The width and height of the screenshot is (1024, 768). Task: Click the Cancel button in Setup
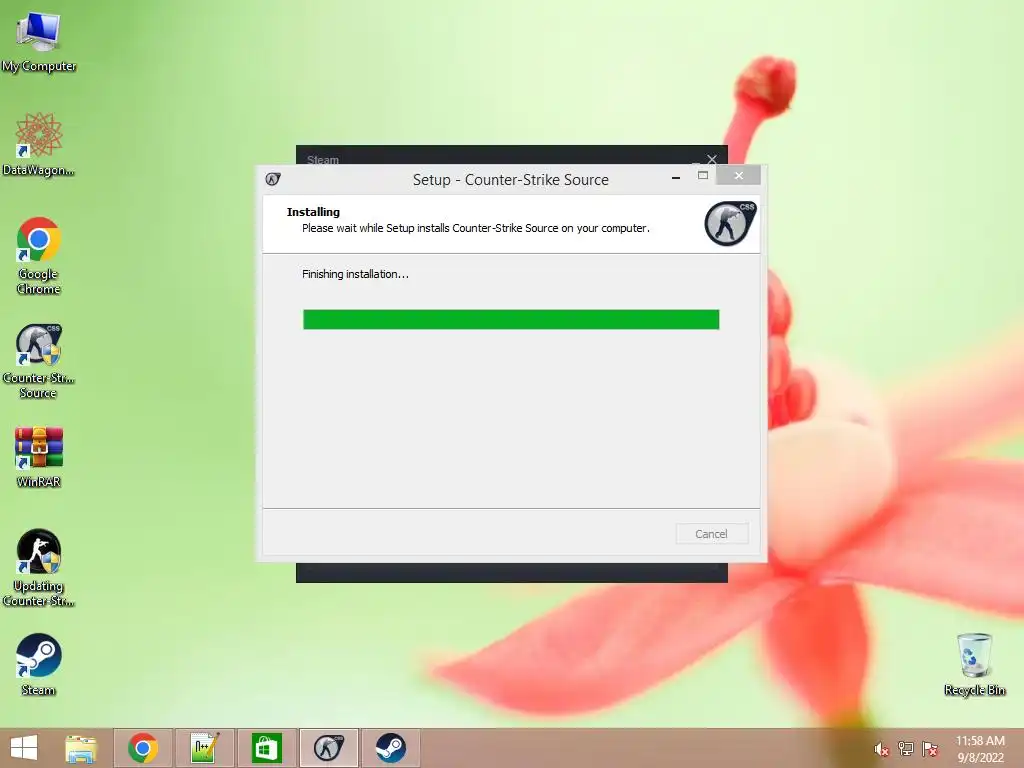click(x=712, y=534)
